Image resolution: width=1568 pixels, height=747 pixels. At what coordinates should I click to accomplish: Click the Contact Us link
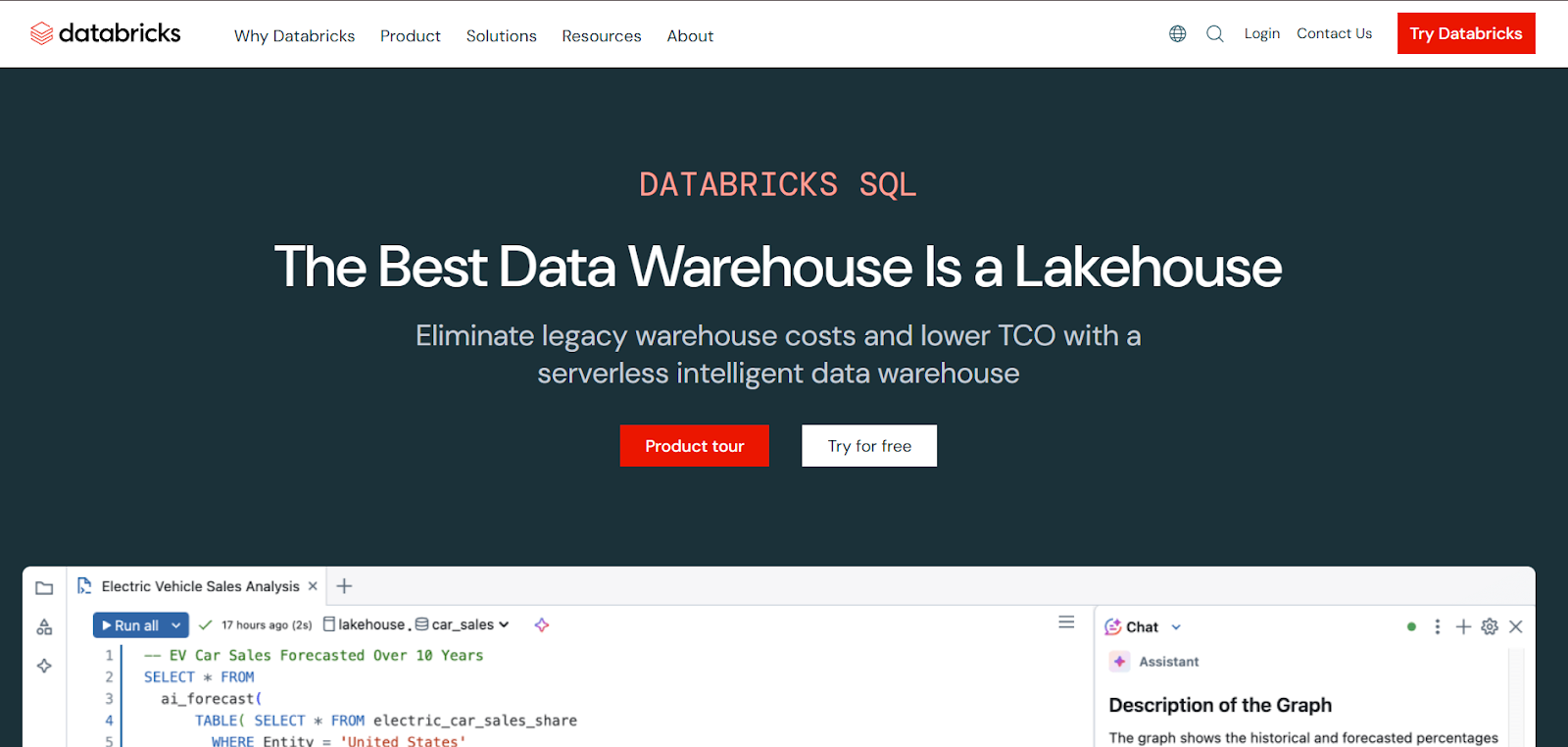click(x=1335, y=33)
